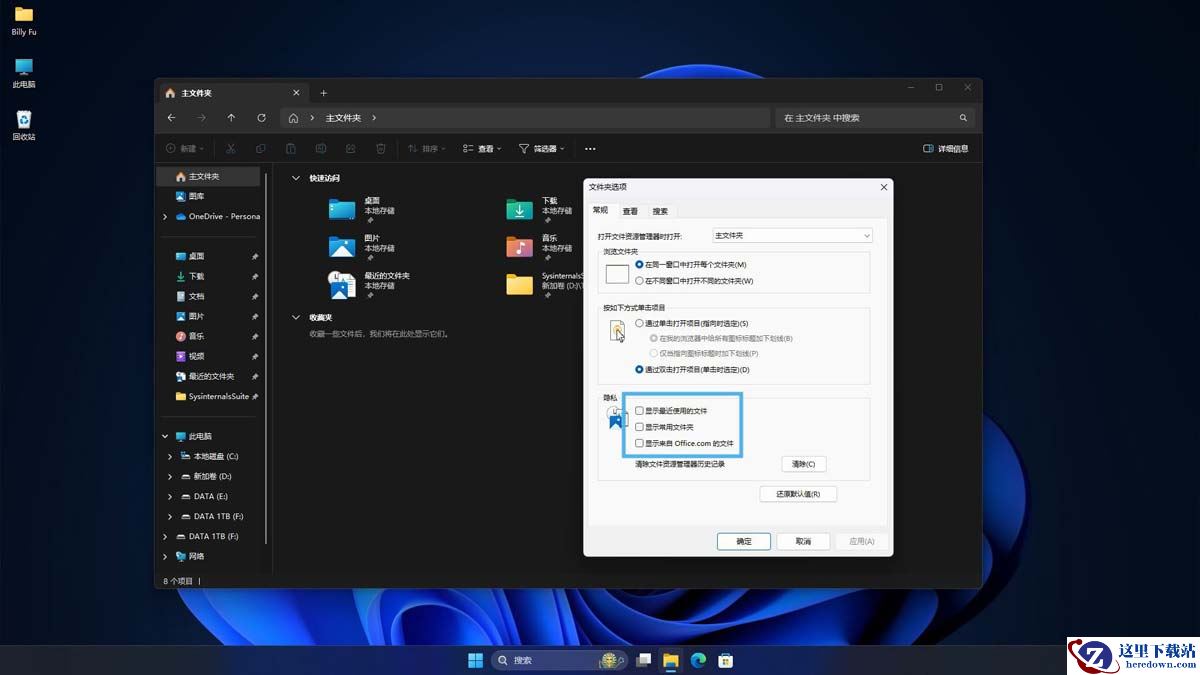This screenshot has height=675, width=1200.
Task: Switch to the 搜索 tab in dialog
Action: click(x=660, y=211)
